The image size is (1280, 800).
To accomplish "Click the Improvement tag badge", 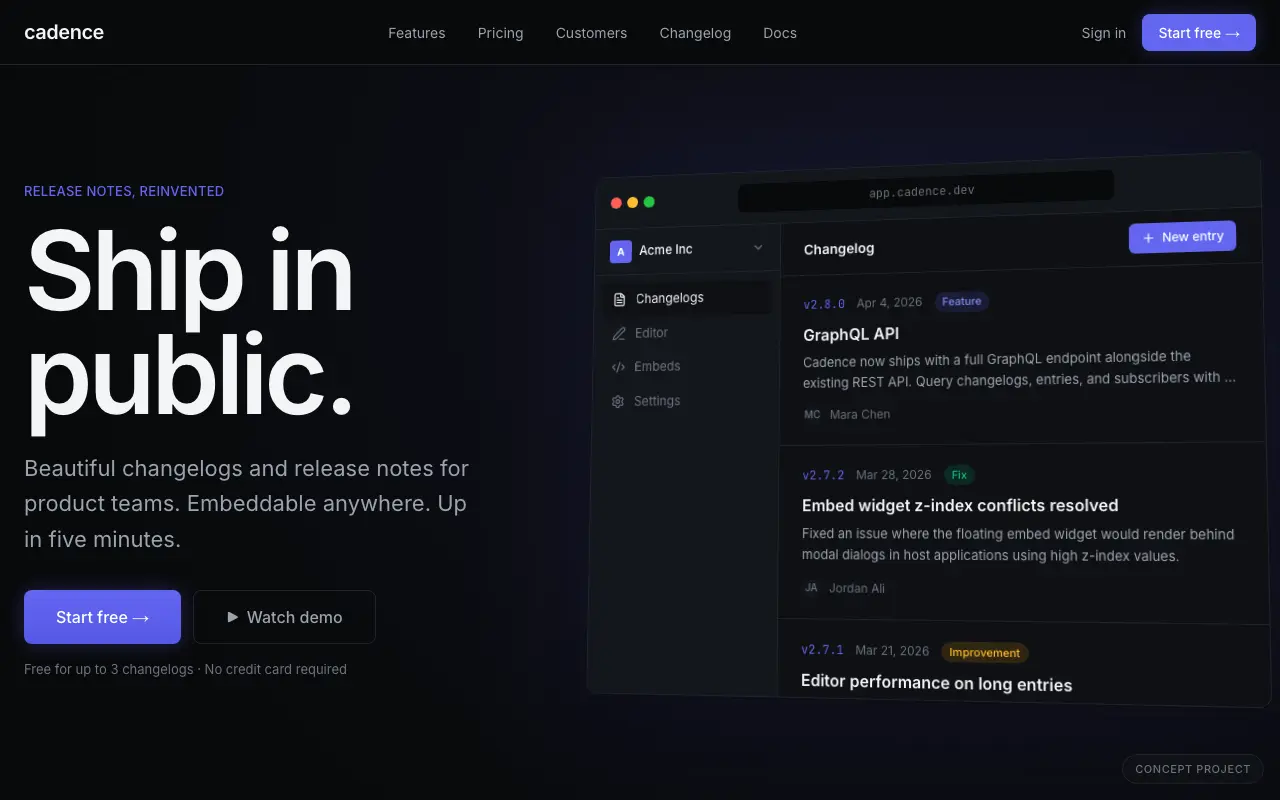I will (x=985, y=653).
